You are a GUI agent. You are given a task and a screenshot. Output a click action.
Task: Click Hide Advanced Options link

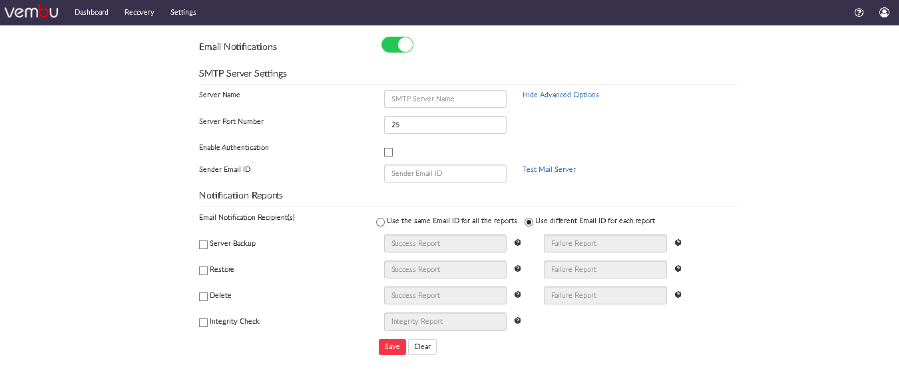pos(561,95)
